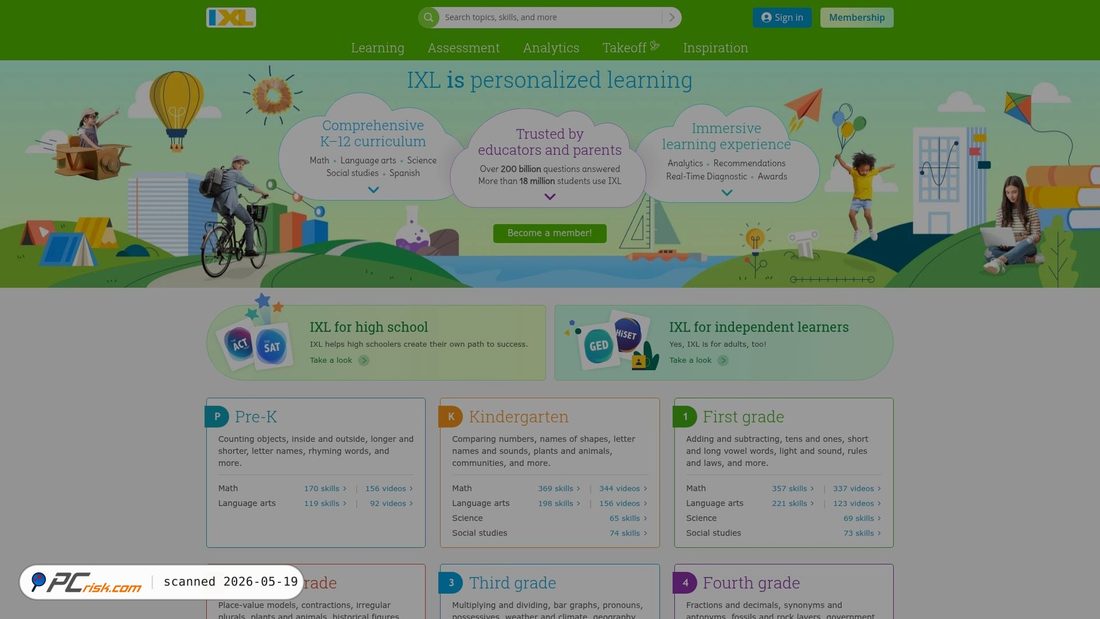
Task: Open First grade Social studies 73 skills
Action: (x=861, y=533)
